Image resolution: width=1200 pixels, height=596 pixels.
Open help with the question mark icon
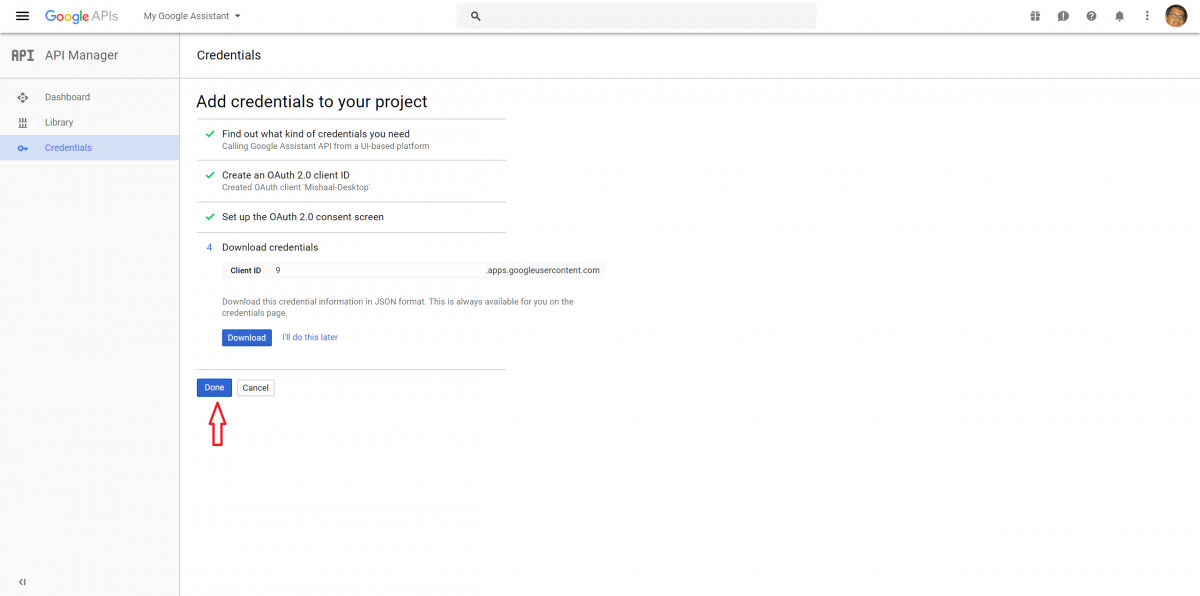point(1091,15)
